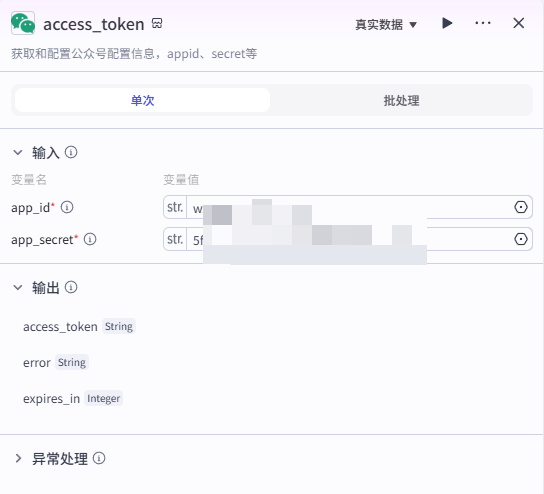544x494 pixels.
Task: Click the 变量值 column header
Action: (181, 180)
